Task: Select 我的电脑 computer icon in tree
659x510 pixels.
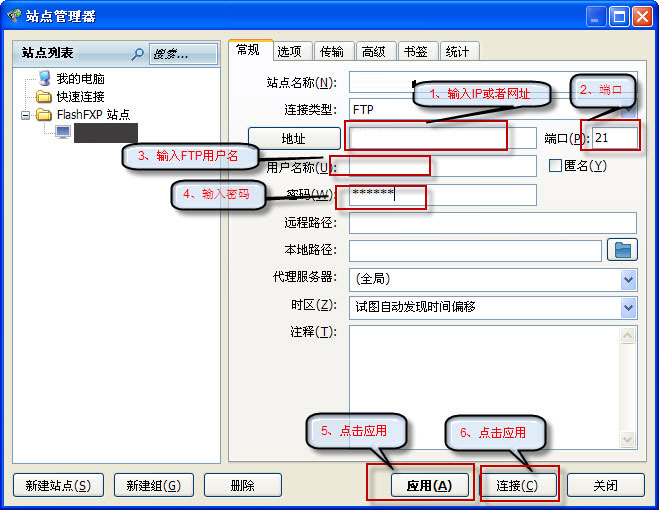Action: pyautogui.click(x=44, y=78)
